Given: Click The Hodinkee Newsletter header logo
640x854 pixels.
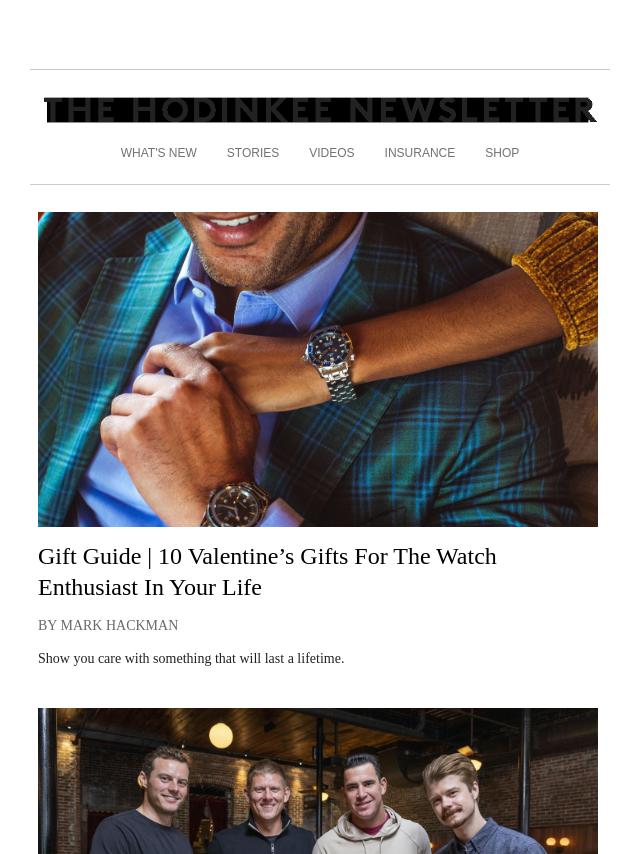Looking at the screenshot, I should point(320,111).
